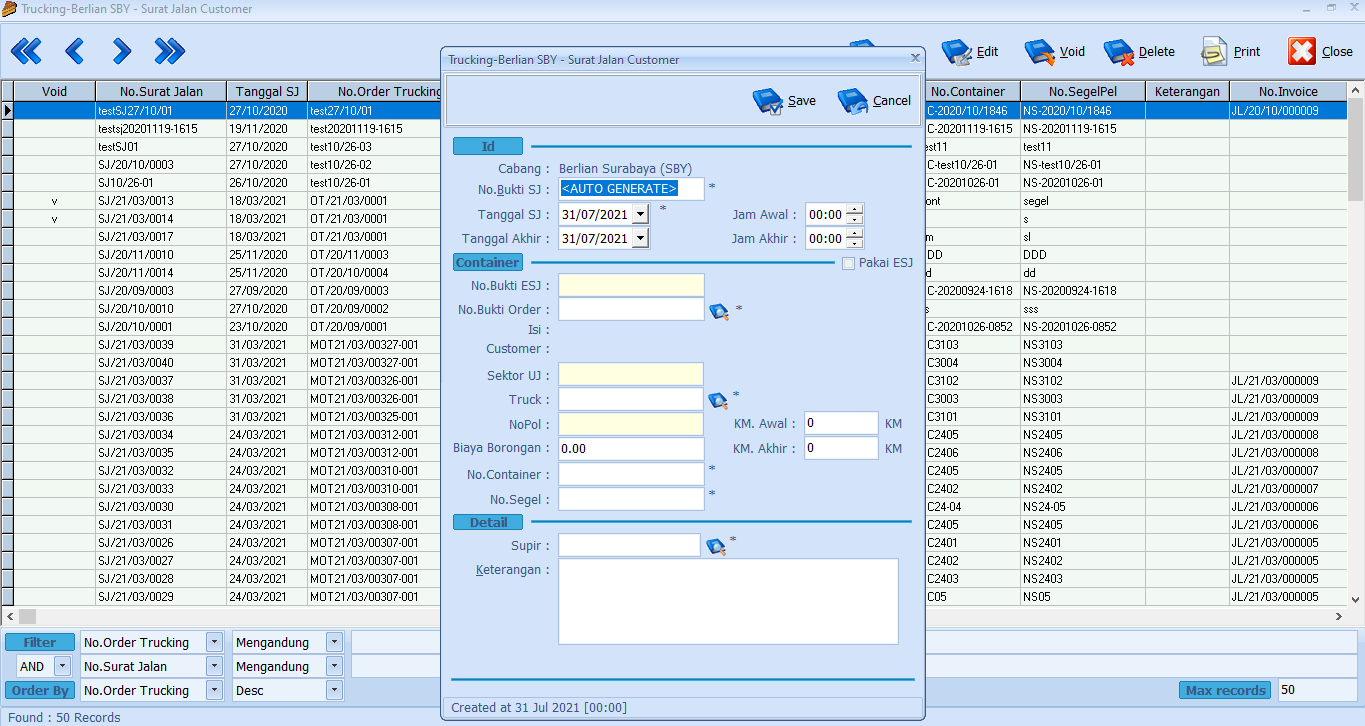The image size is (1365, 726).
Task: Sort by No.SegelPel column header
Action: click(1083, 91)
